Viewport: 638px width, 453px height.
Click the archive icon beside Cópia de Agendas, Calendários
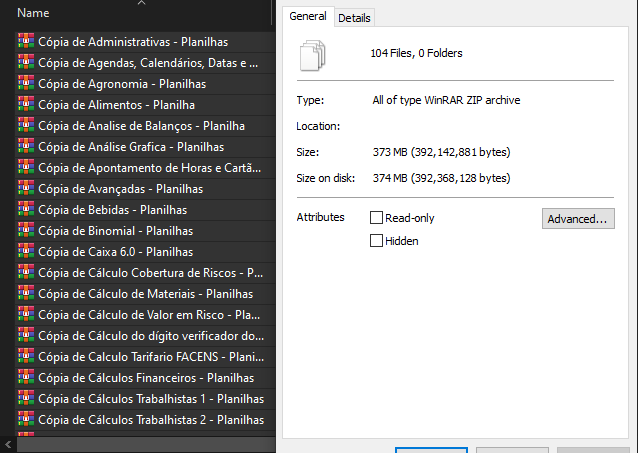coord(26,62)
